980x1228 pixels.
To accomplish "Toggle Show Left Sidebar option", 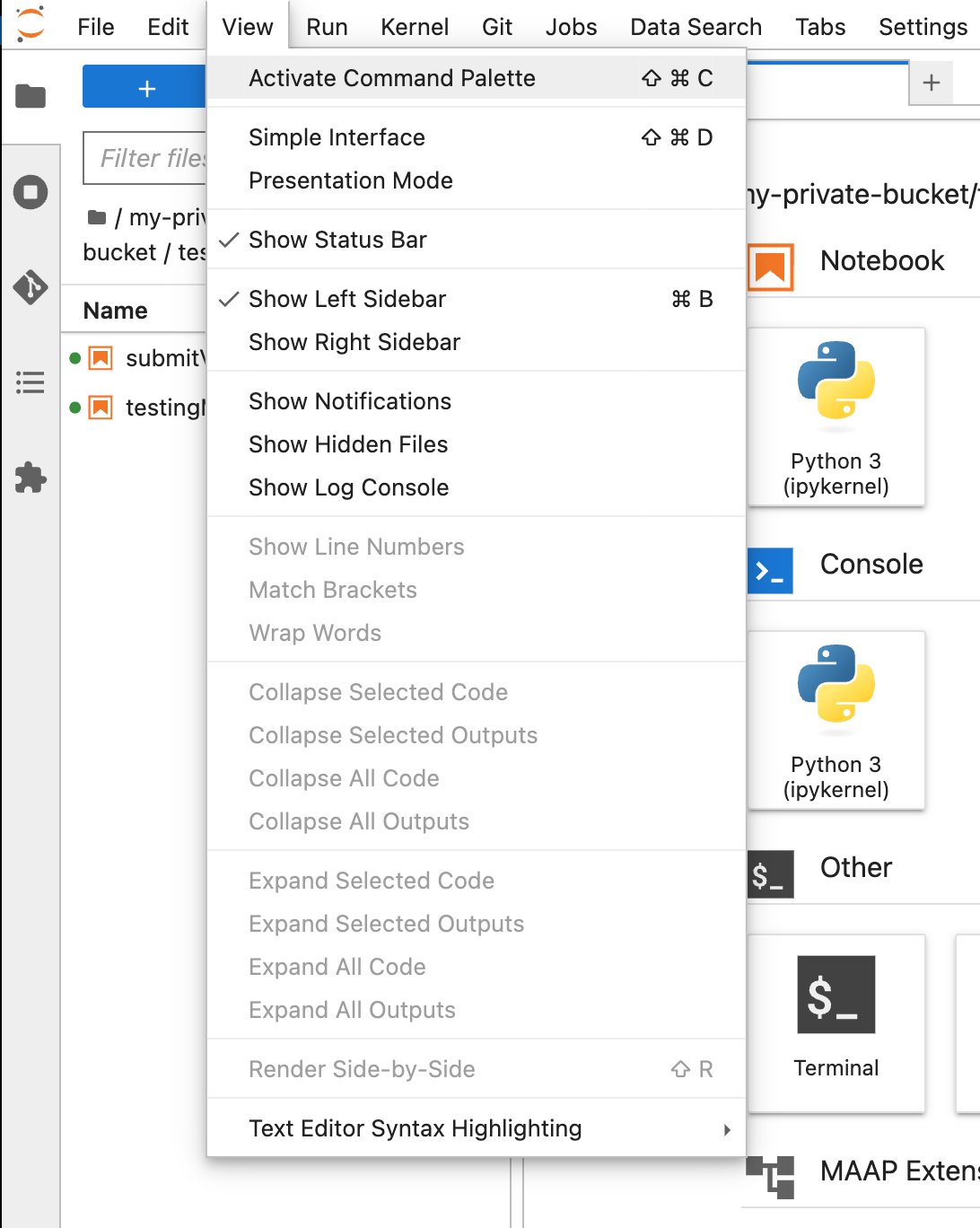I will coord(477,299).
